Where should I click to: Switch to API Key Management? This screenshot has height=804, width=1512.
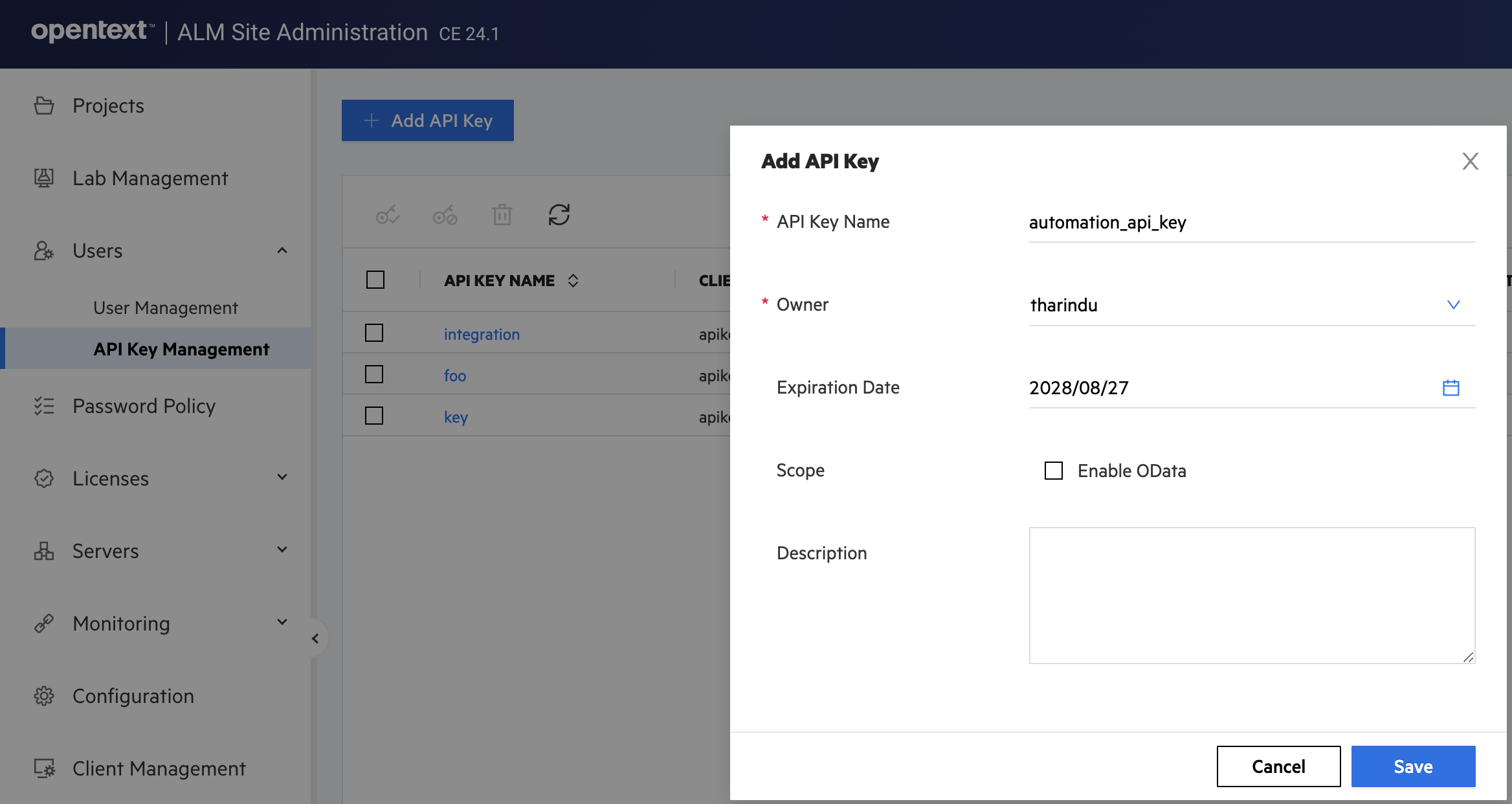pos(181,349)
